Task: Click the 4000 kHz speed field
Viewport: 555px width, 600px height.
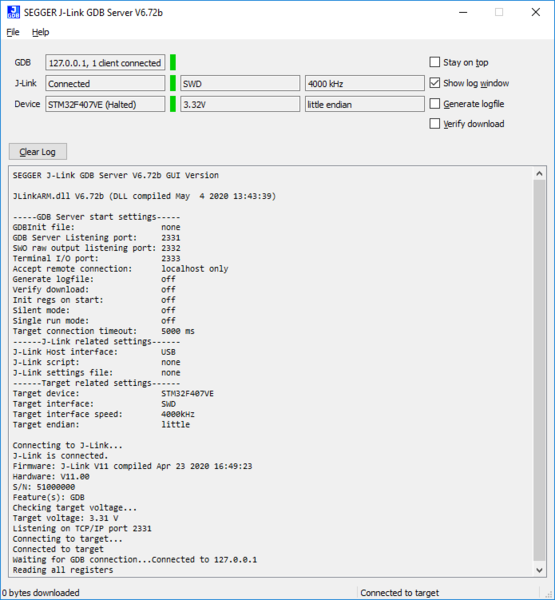Action: click(365, 83)
